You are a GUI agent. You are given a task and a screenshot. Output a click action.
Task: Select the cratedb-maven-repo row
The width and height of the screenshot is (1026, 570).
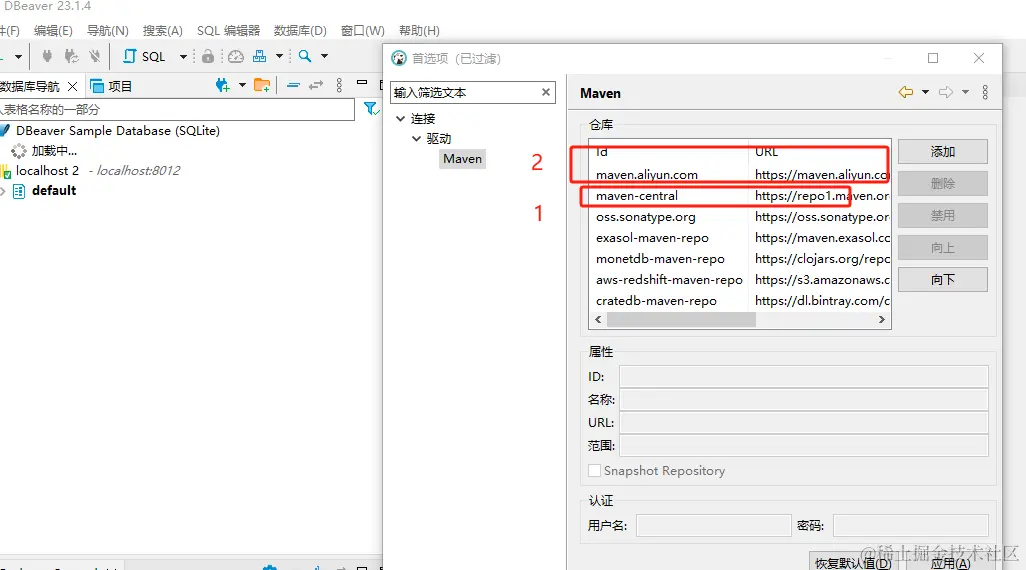(x=739, y=300)
